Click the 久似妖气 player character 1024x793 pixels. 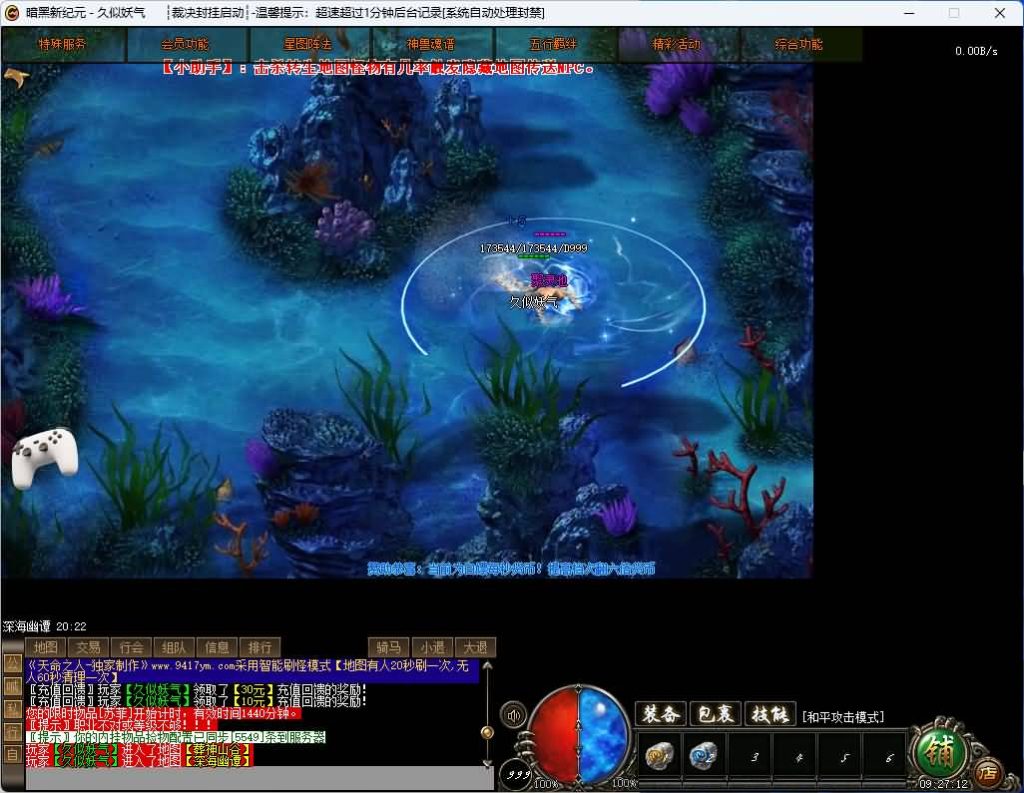(x=546, y=293)
